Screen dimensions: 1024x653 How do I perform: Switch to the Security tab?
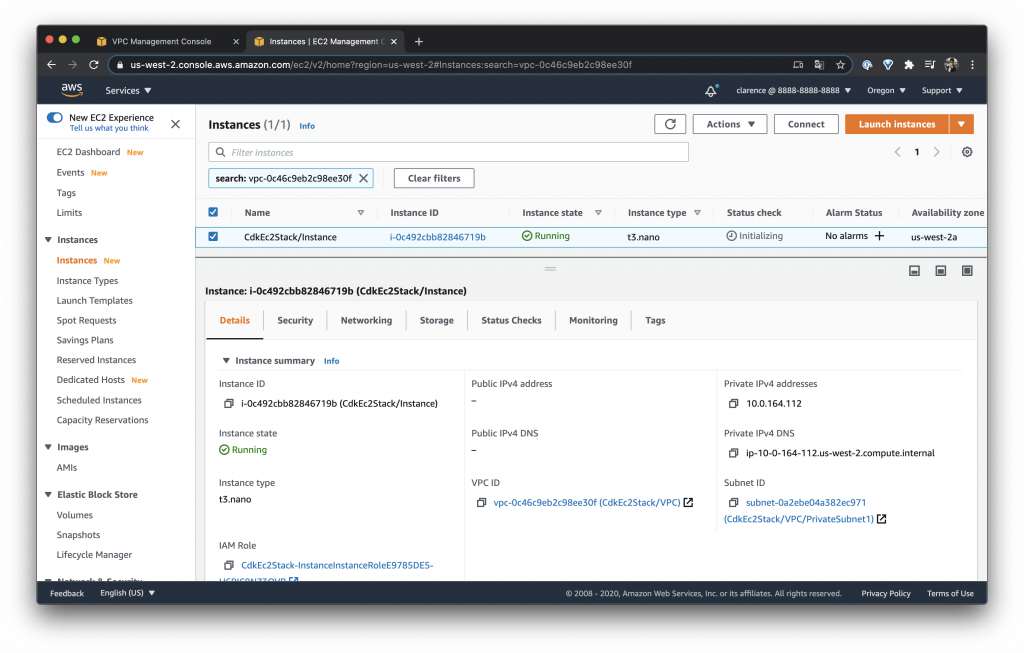pyautogui.click(x=295, y=321)
